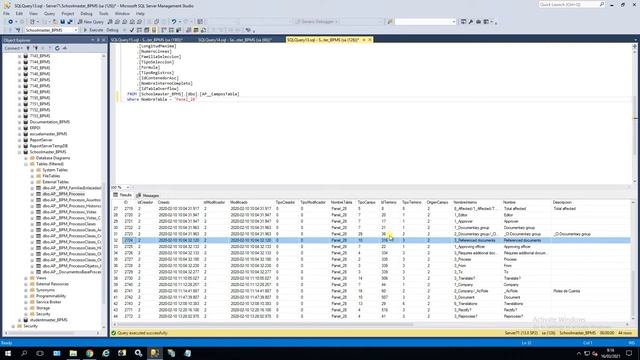The image size is (640, 360).
Task: Select the ERPDI database
Action: pyautogui.click(x=35, y=128)
